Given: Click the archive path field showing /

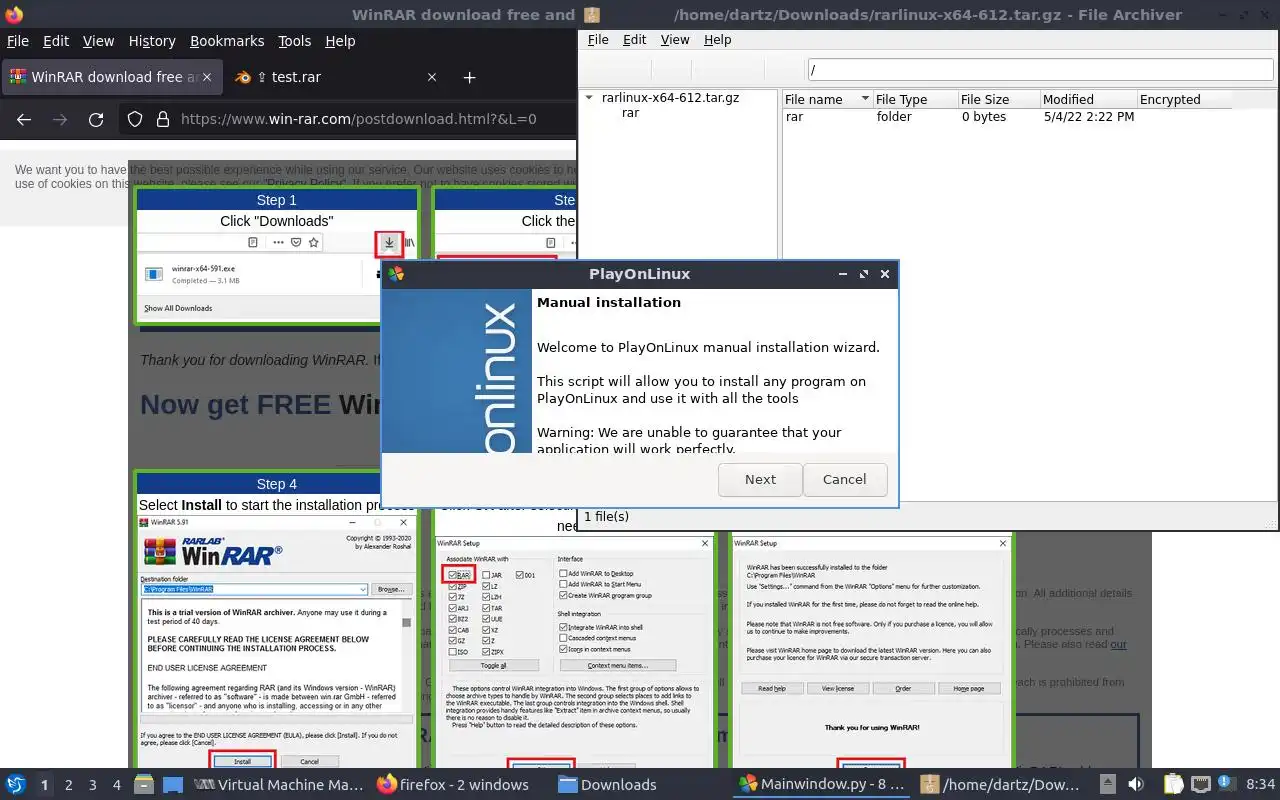Looking at the screenshot, I should tap(1039, 69).
